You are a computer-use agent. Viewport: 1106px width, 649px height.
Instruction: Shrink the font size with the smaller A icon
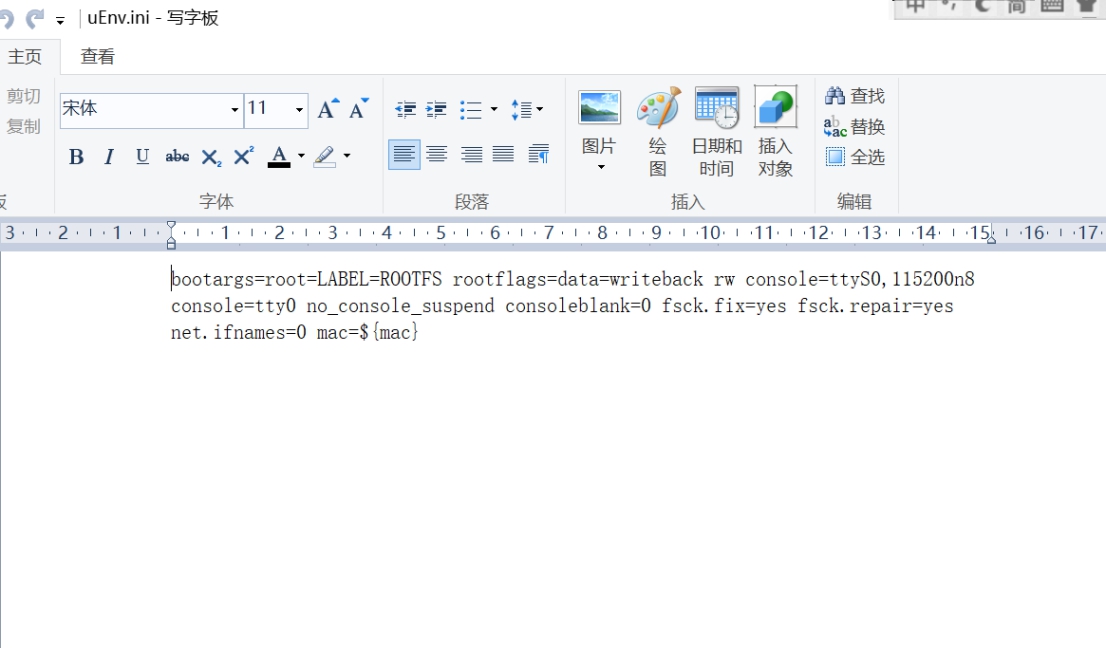pos(359,109)
